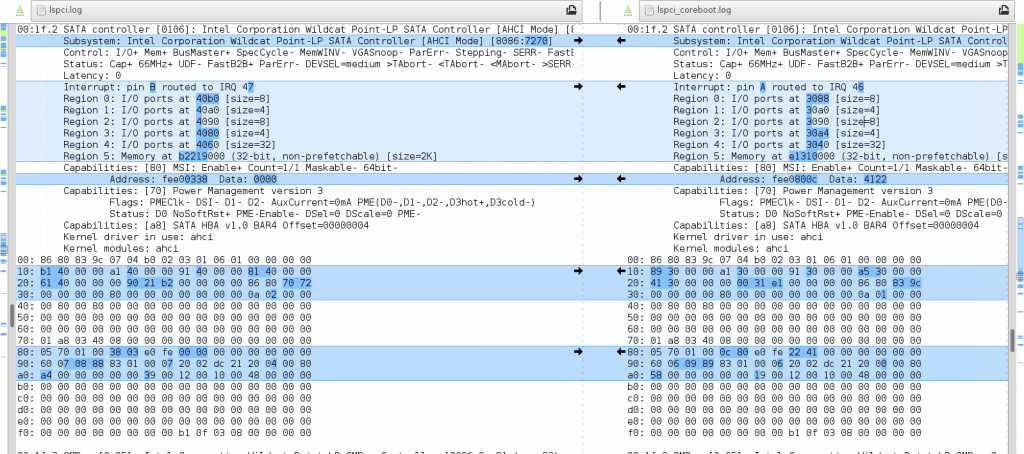Click 'Region 0: I/O ports at 3088' line
Image resolution: width=1024 pixels, height=454 pixels.
click(x=777, y=98)
